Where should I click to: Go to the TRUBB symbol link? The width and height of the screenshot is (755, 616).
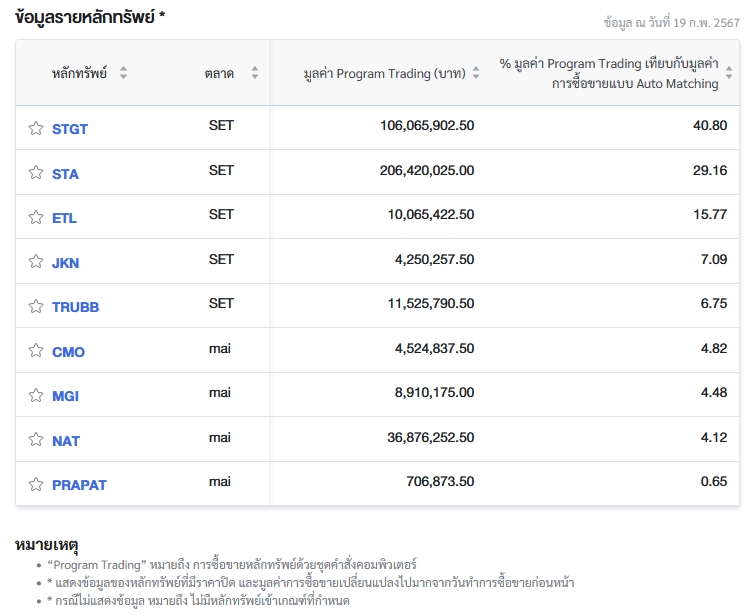[x=75, y=307]
